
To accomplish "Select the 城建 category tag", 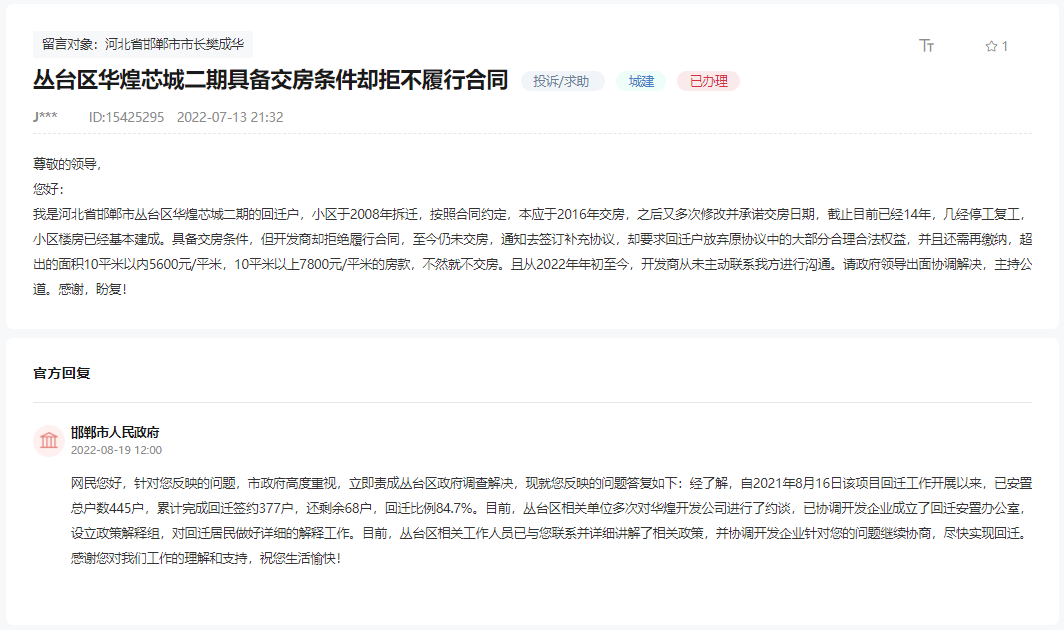I will click(x=641, y=81).
